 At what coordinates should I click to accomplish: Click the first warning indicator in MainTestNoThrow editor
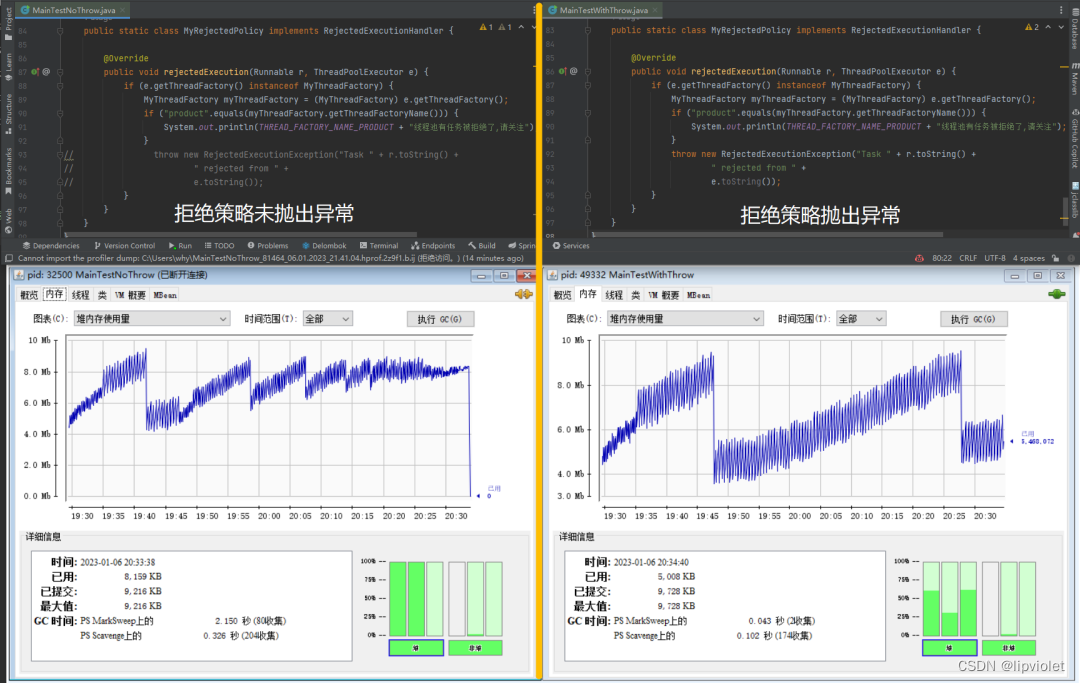pyautogui.click(x=486, y=27)
